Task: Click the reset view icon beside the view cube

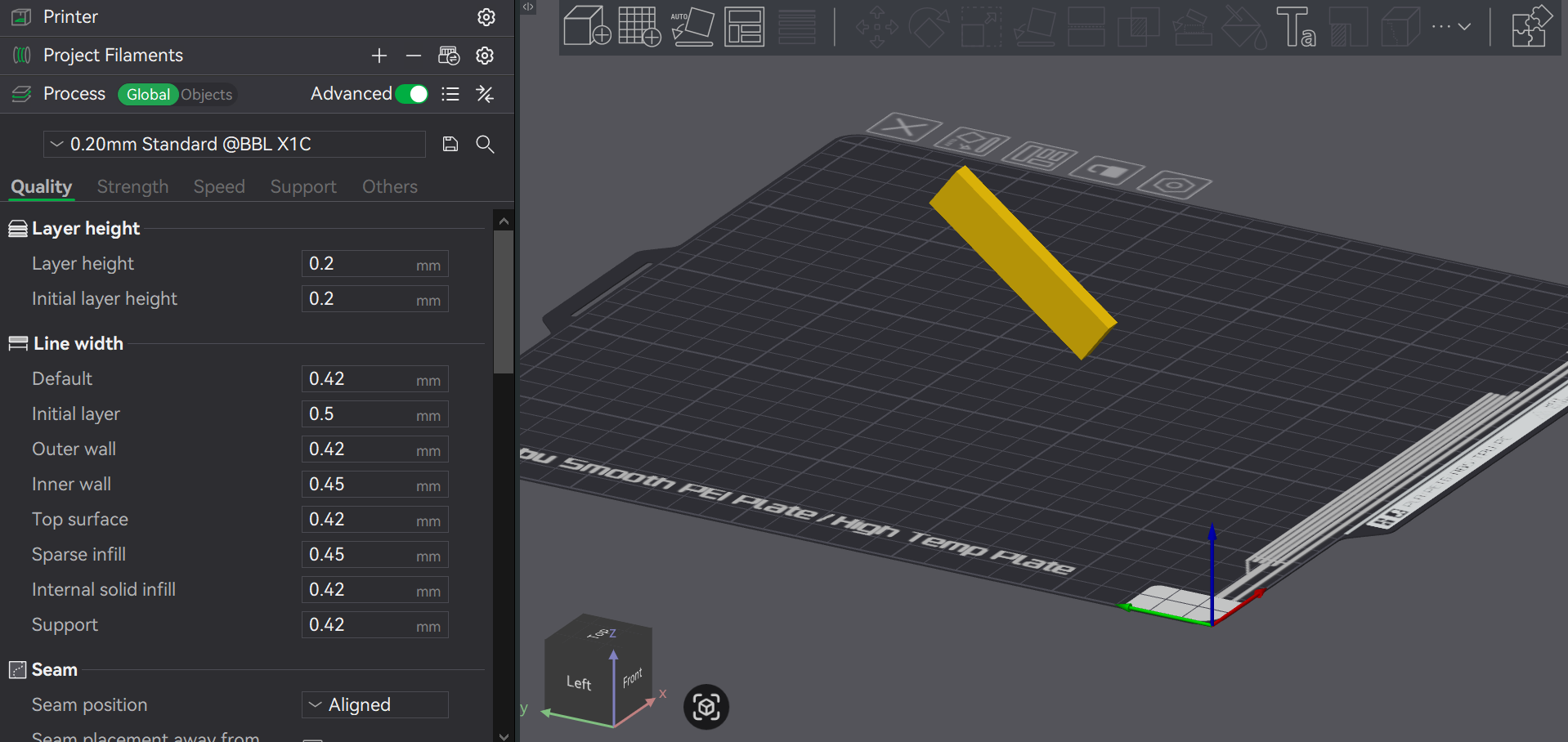Action: click(706, 707)
